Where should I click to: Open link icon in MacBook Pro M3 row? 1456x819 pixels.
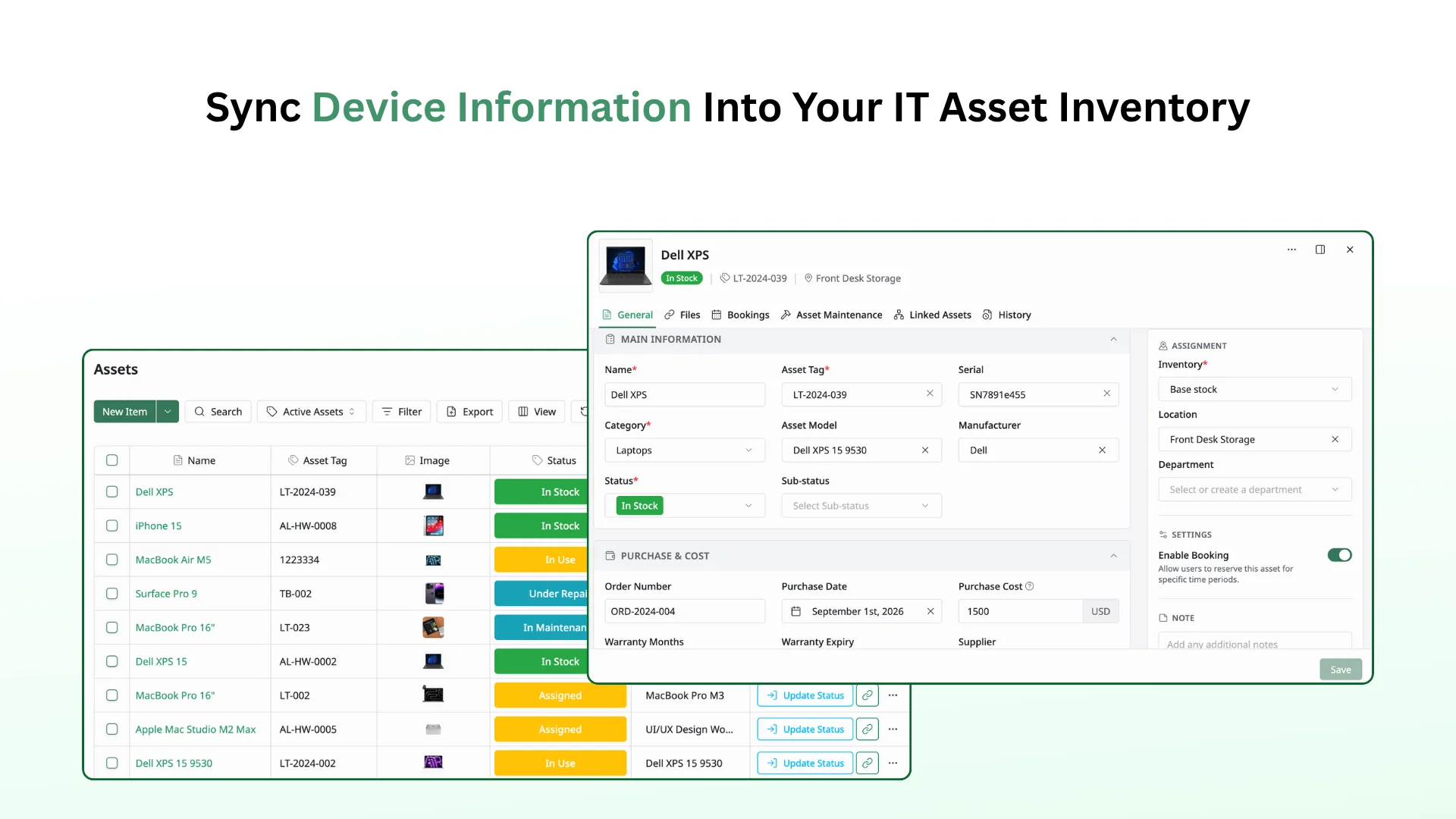tap(867, 695)
